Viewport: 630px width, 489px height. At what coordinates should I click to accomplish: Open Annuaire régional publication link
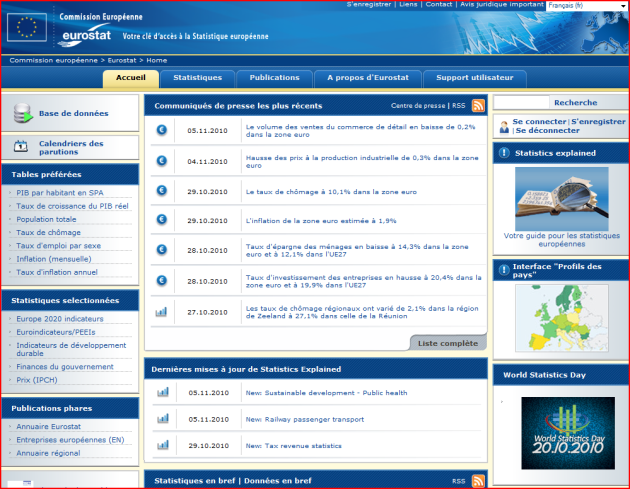[48, 453]
